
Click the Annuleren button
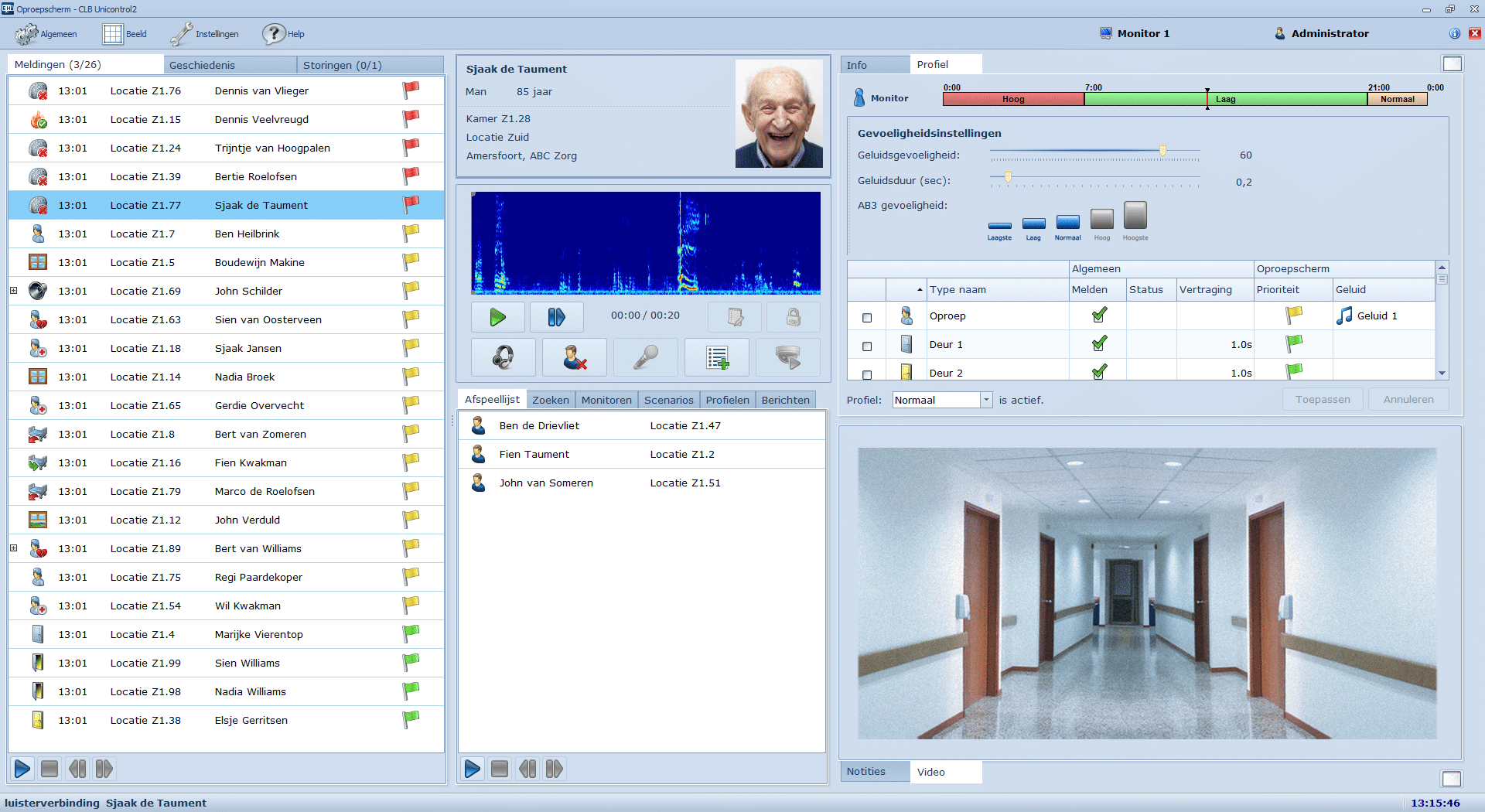click(x=1408, y=400)
